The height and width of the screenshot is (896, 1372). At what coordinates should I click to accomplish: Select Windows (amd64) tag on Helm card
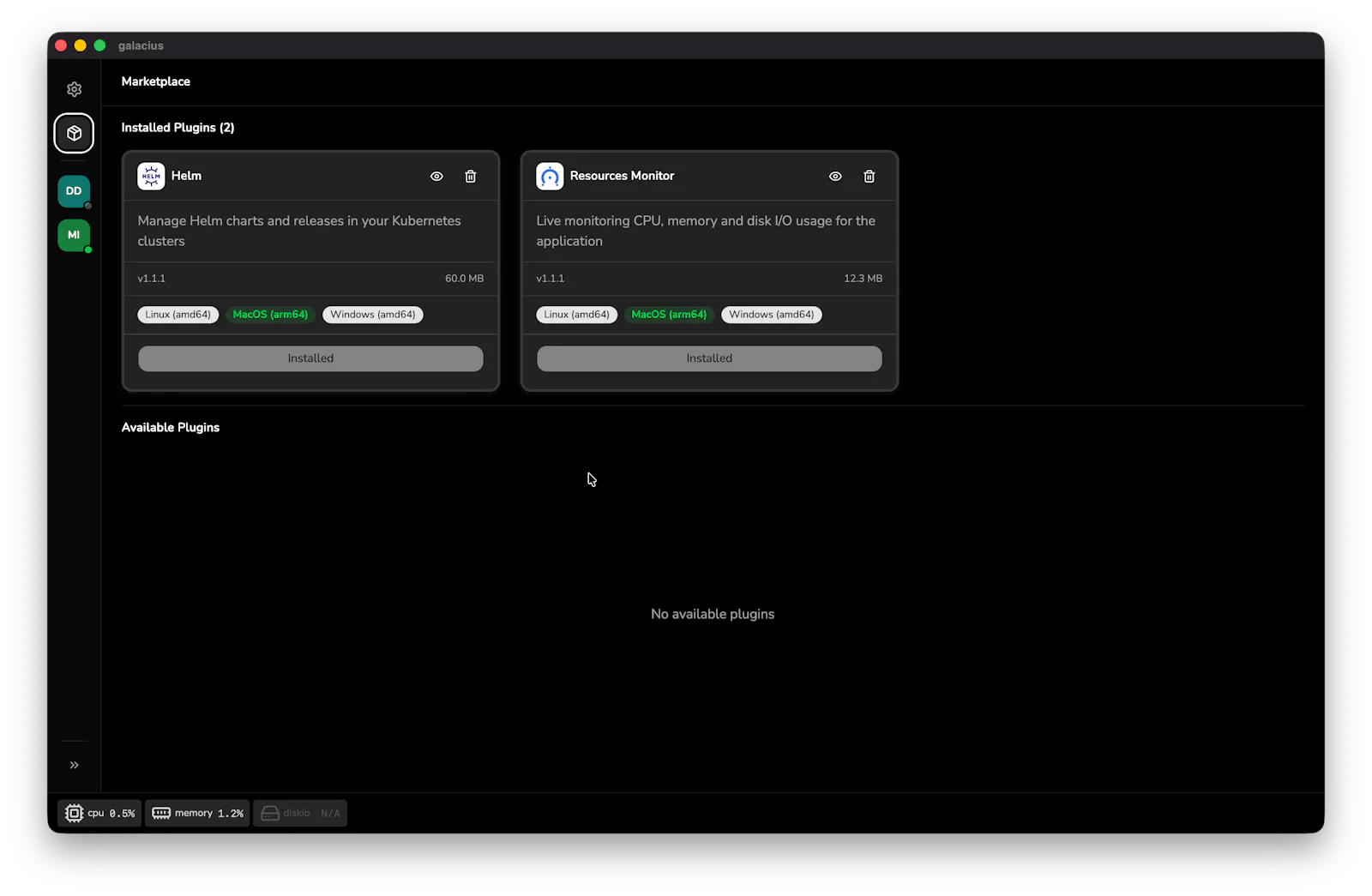click(373, 315)
